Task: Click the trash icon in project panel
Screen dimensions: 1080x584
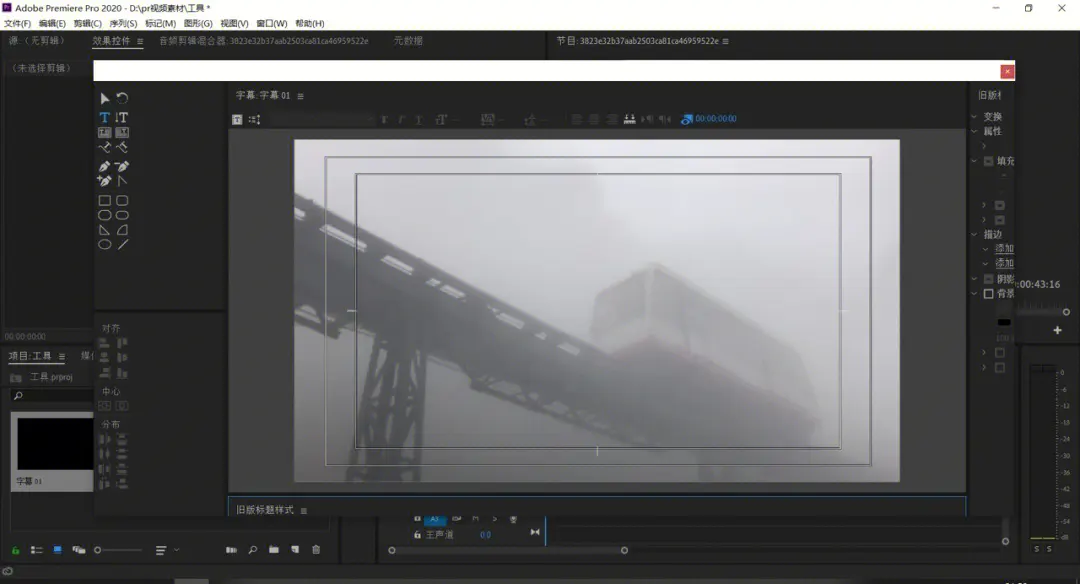Action: [x=316, y=550]
